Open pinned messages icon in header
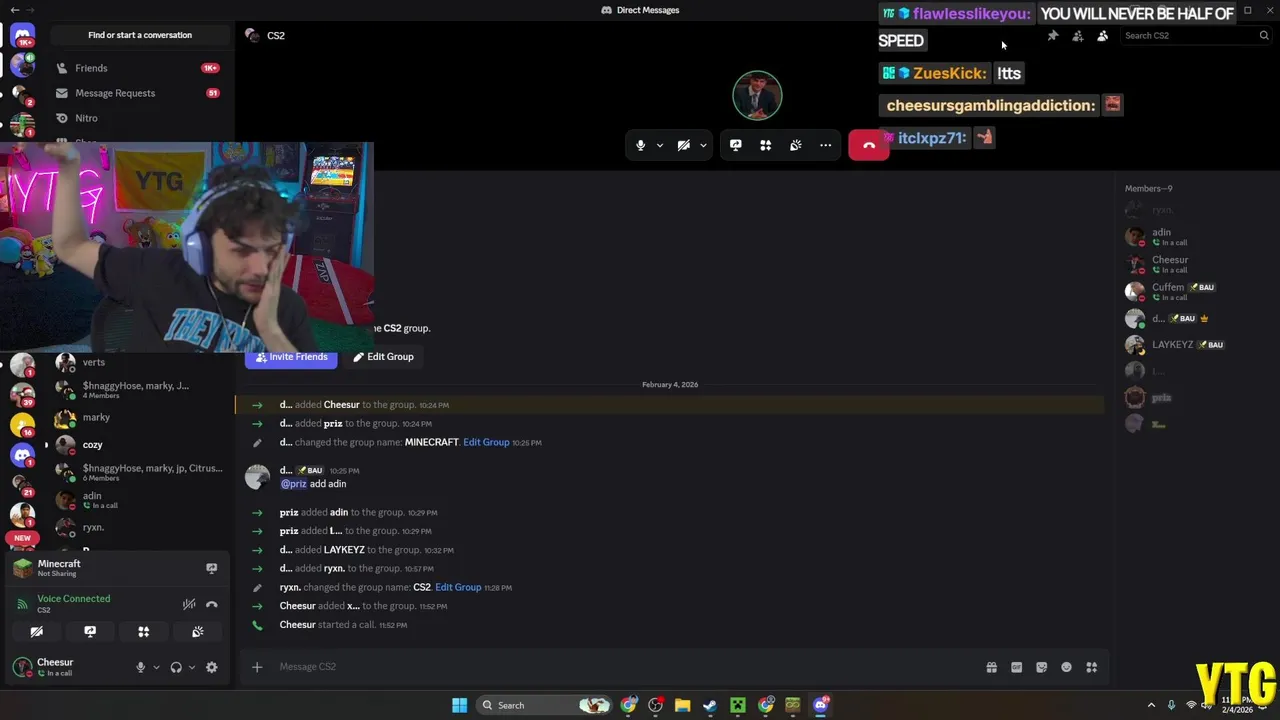 pos(1052,36)
